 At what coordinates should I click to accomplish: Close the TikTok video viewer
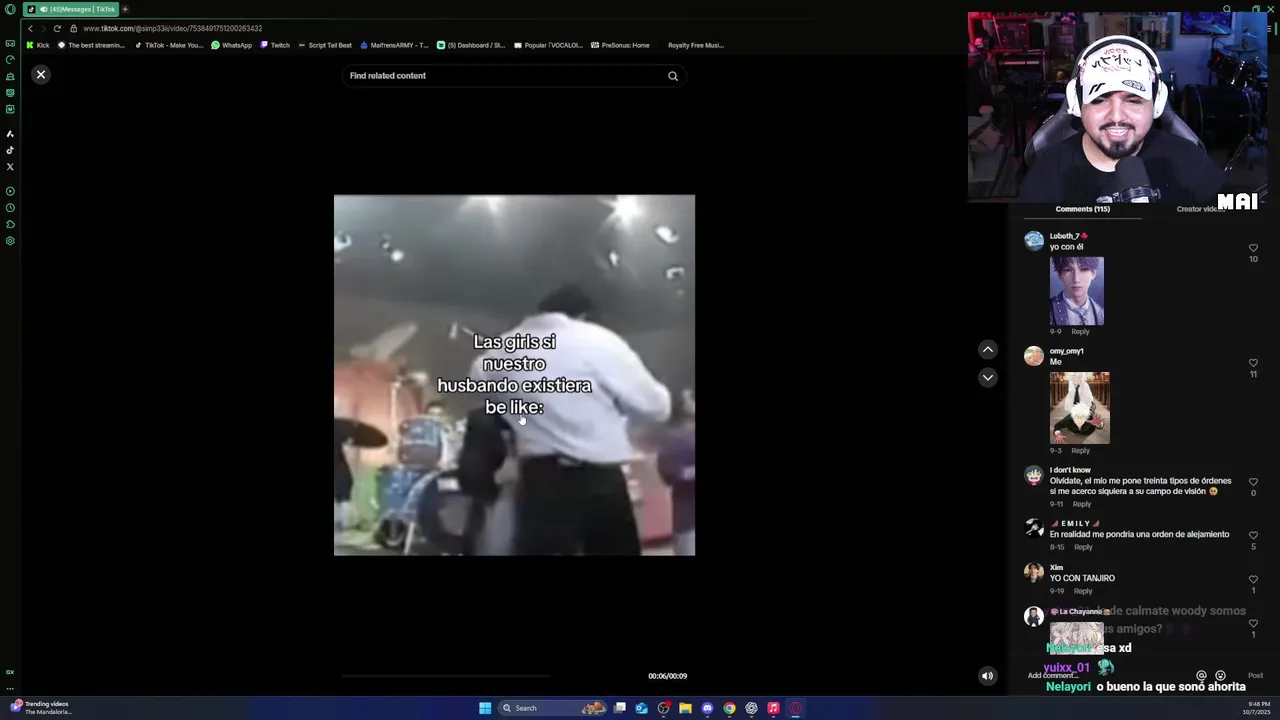(x=41, y=74)
